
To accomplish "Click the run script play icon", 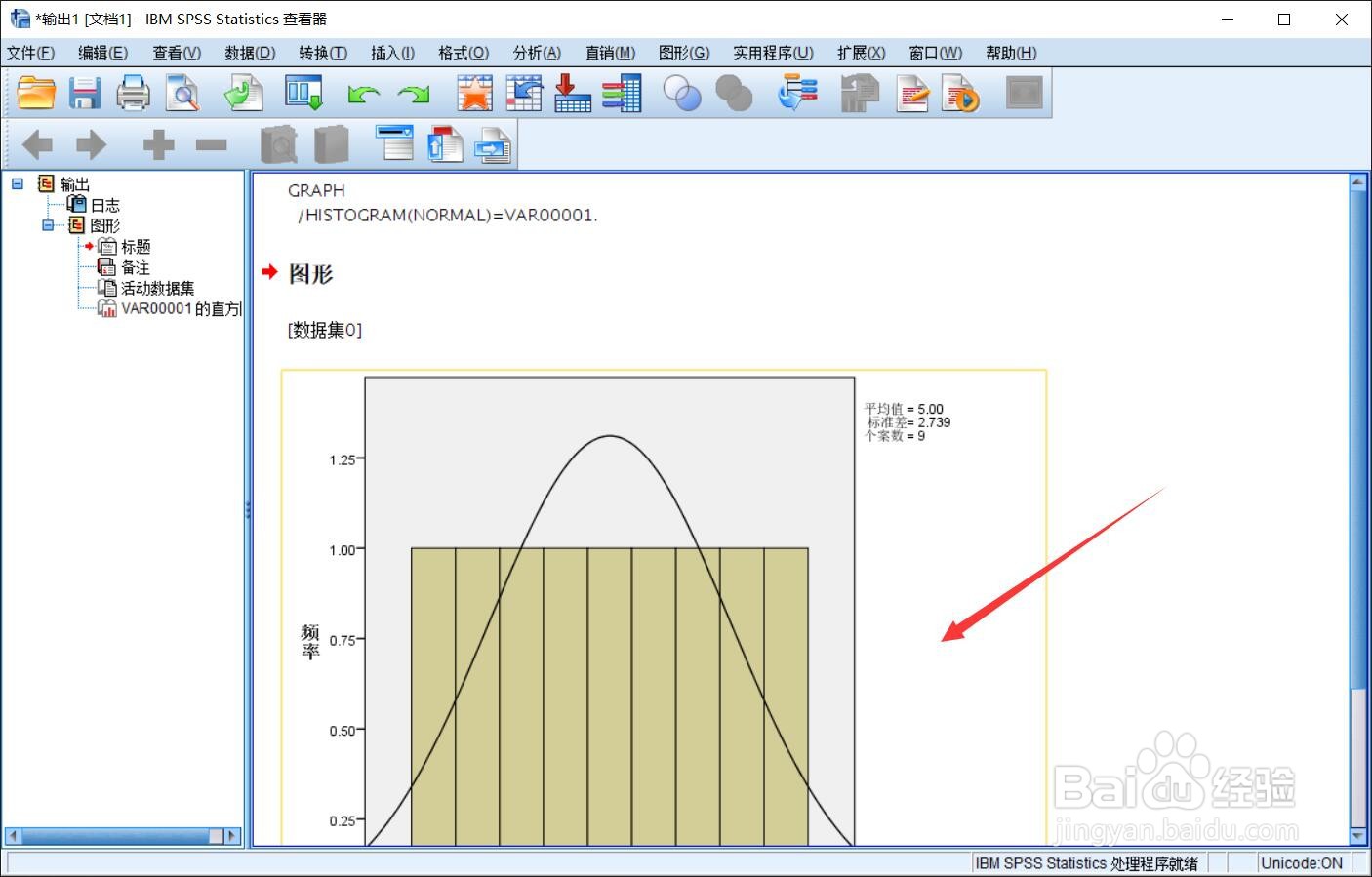I will click(x=960, y=94).
